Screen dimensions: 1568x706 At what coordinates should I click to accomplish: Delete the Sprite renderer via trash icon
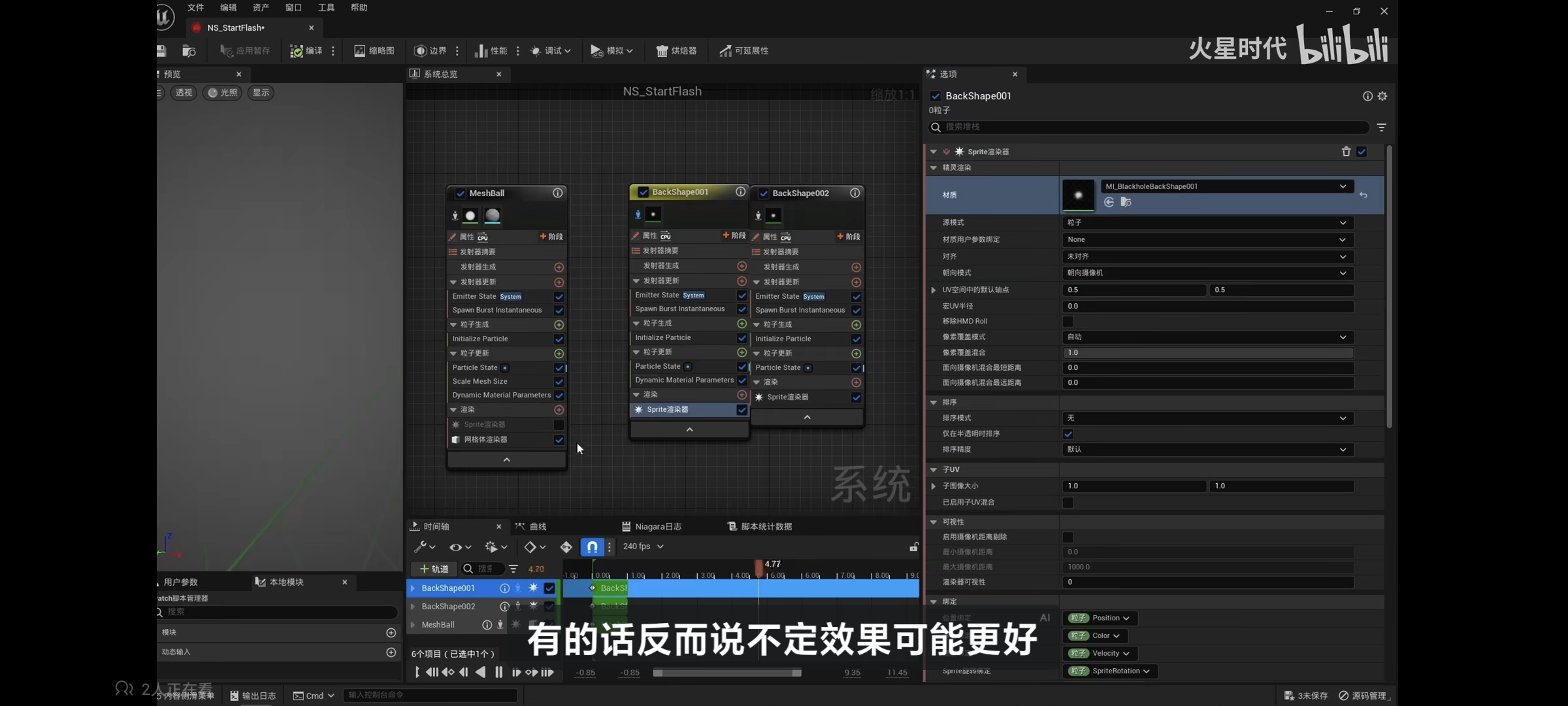tap(1346, 152)
